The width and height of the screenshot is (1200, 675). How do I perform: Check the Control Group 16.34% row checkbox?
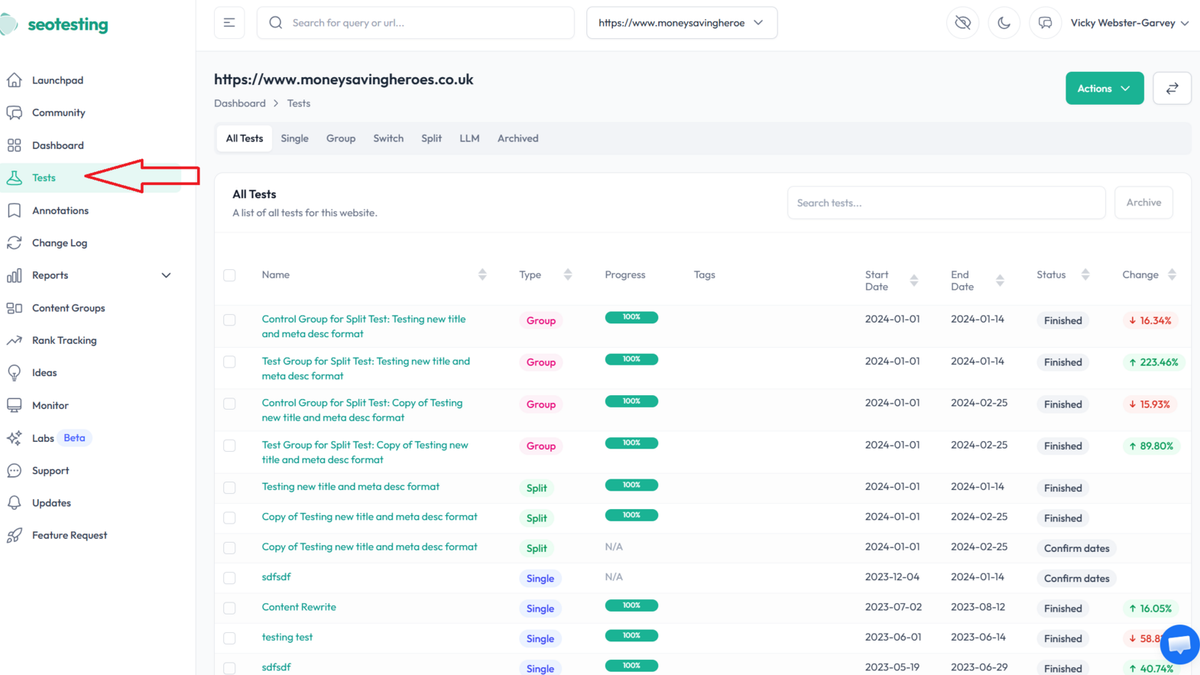tap(230, 320)
